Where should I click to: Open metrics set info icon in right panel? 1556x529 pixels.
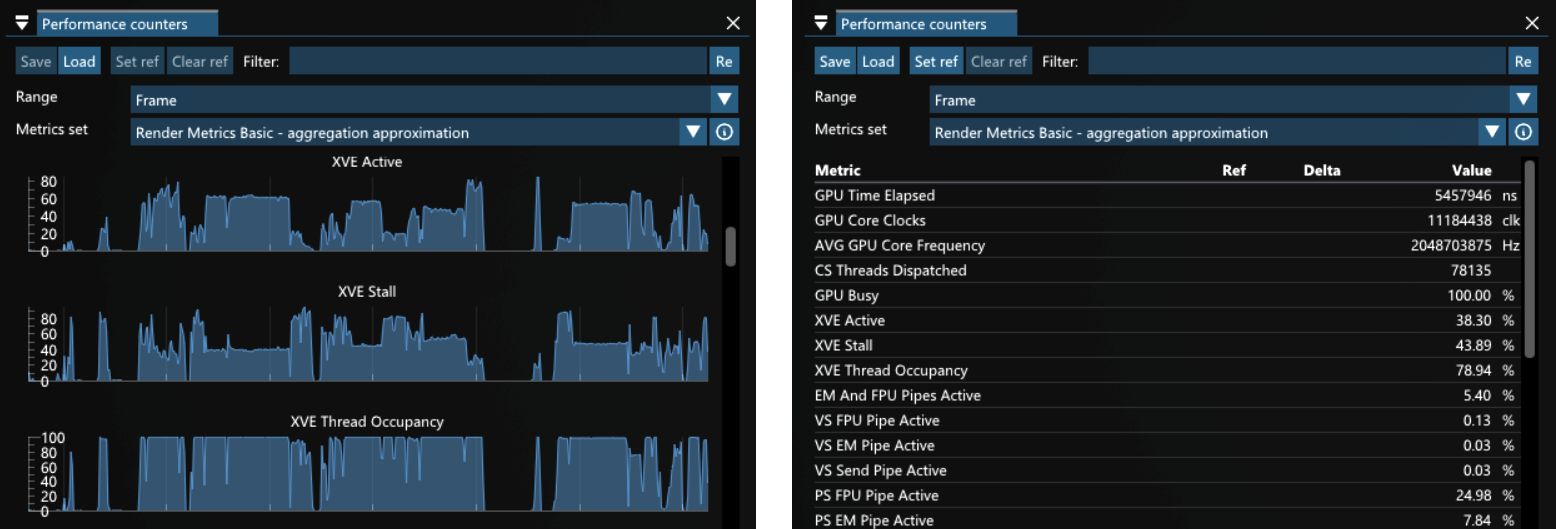(x=1523, y=132)
